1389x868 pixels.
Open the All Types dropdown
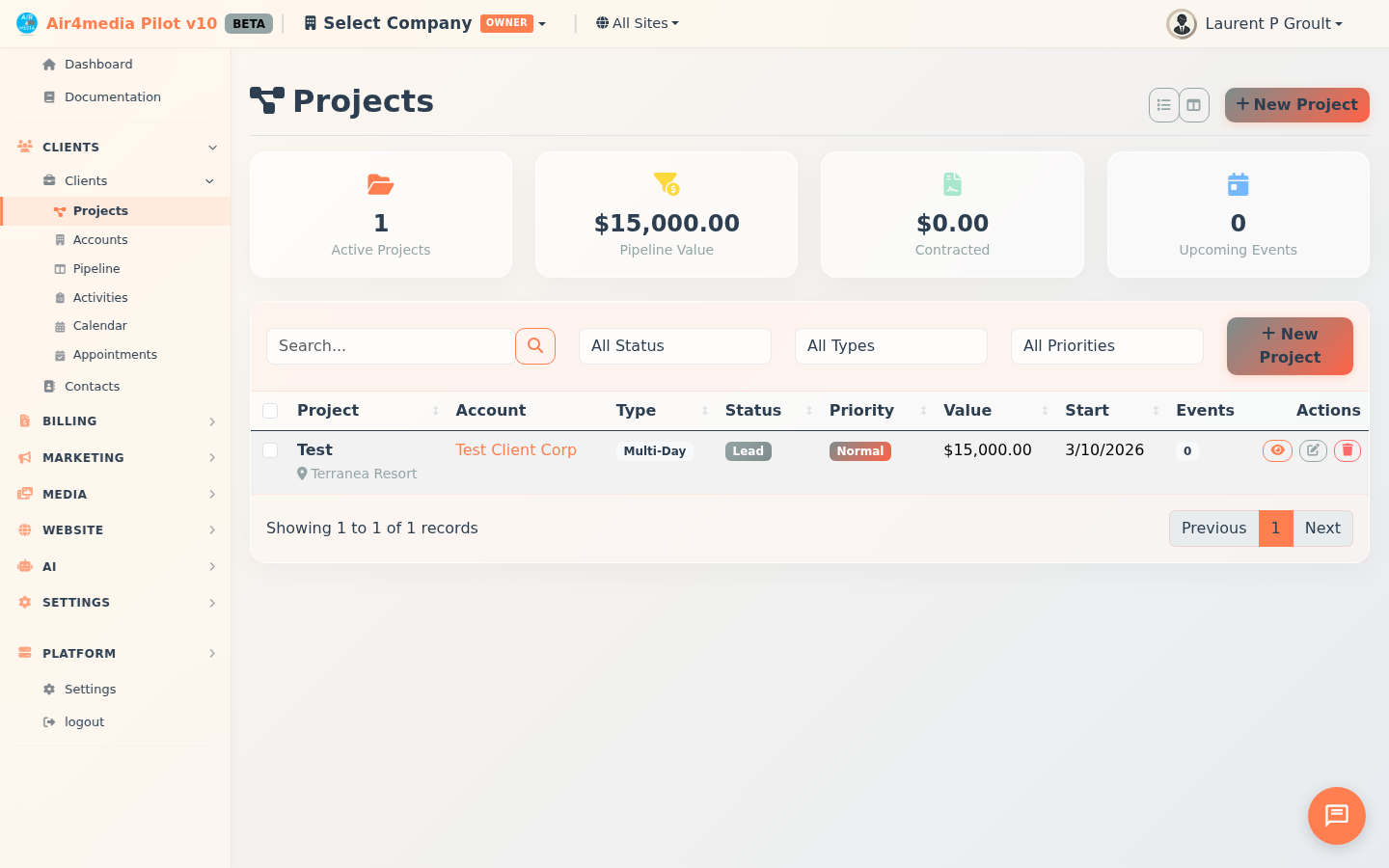[890, 345]
